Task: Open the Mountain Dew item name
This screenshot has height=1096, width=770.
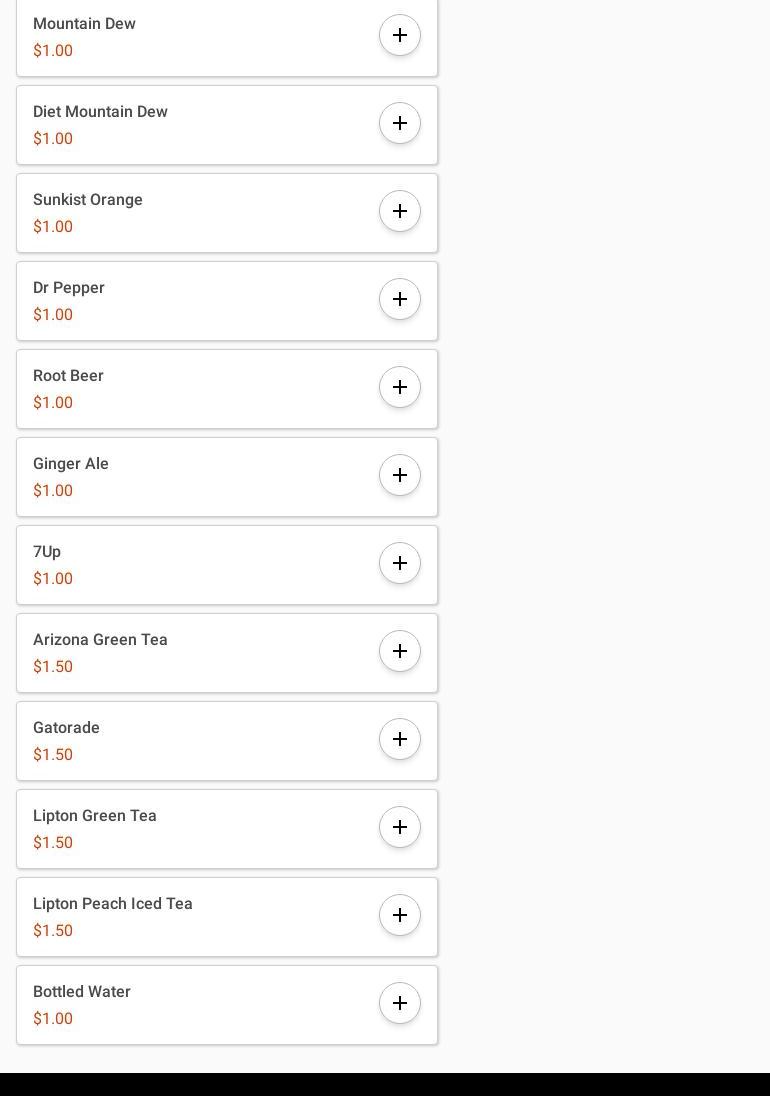Action: [x=84, y=23]
